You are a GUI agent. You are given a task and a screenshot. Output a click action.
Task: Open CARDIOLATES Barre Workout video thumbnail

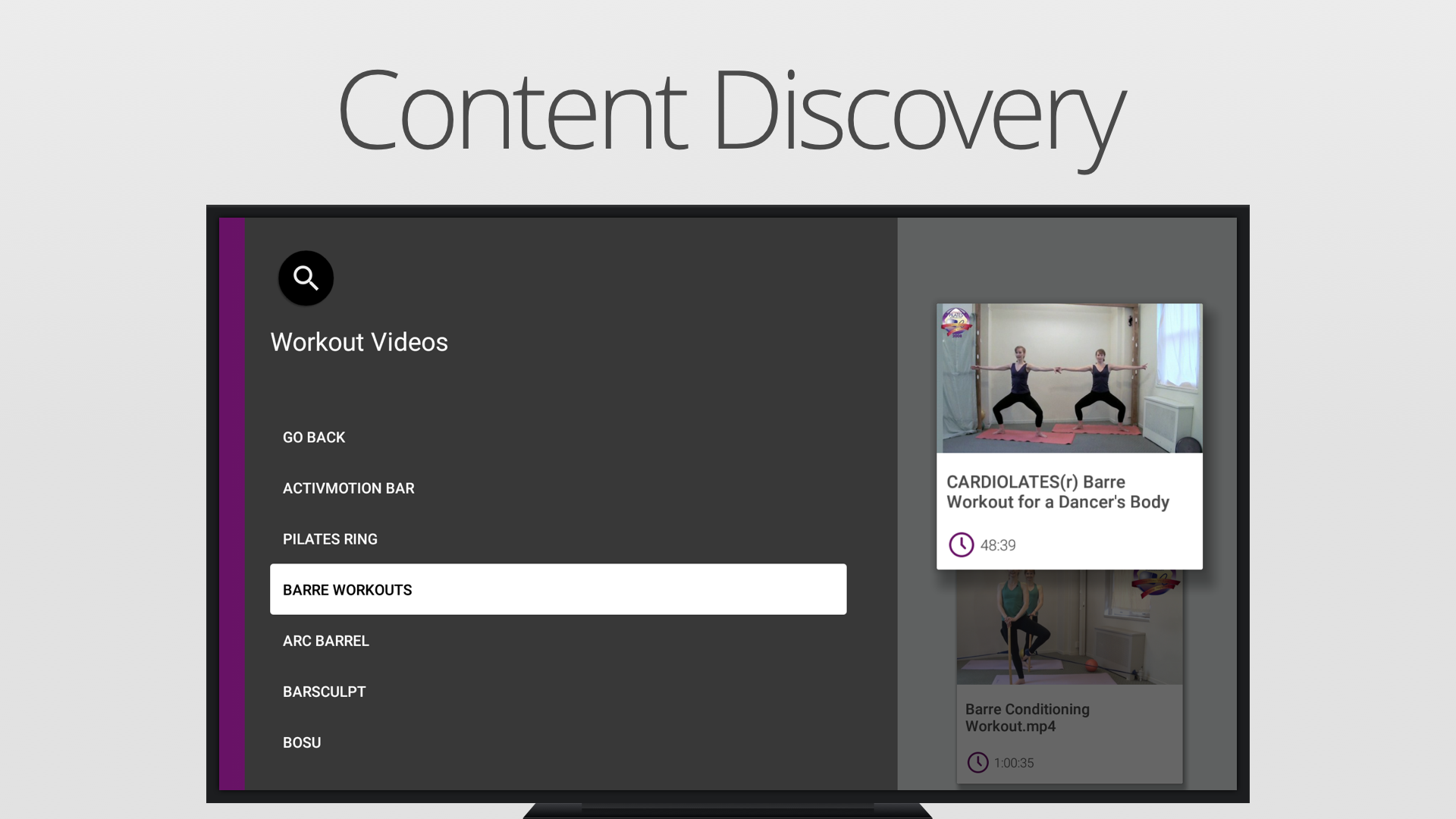1068,378
